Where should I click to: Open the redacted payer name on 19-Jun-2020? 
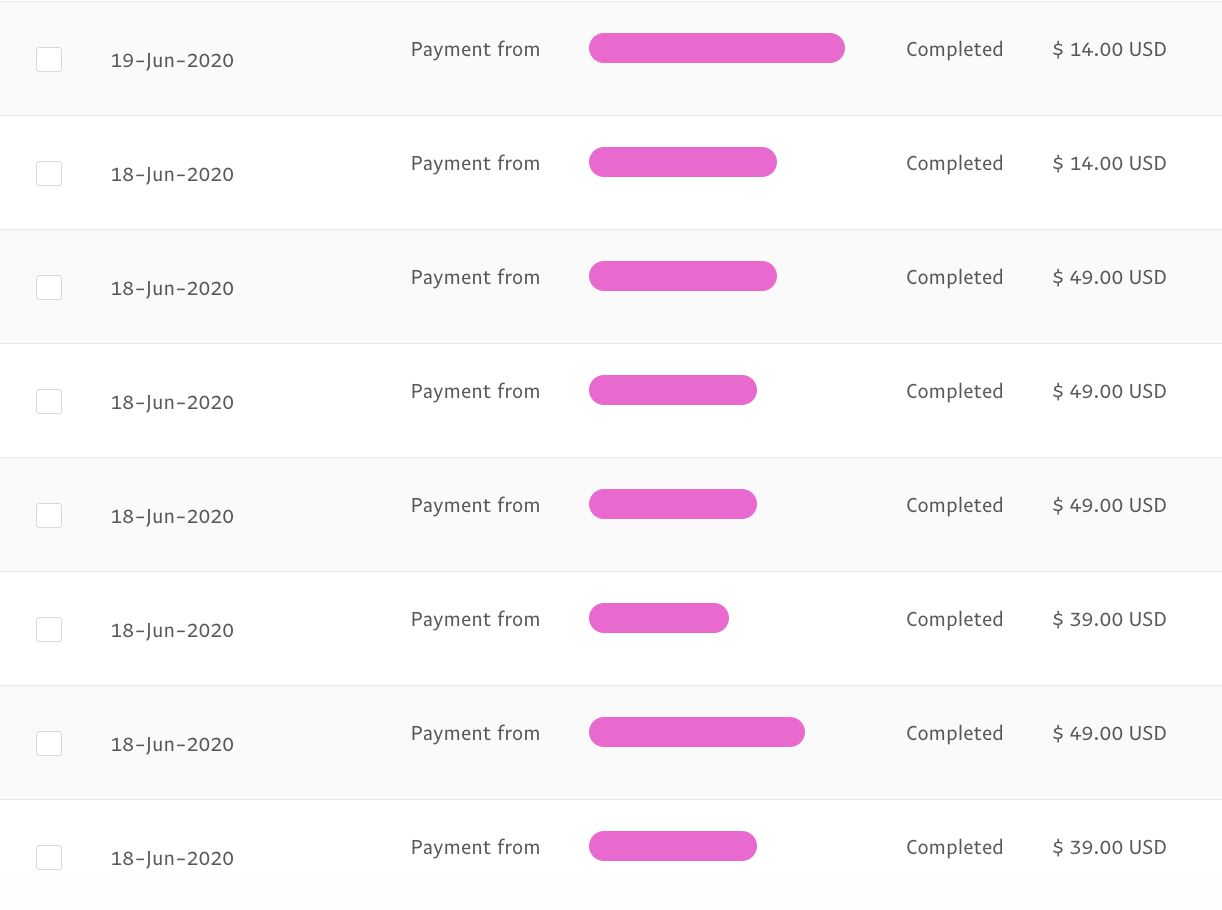717,48
